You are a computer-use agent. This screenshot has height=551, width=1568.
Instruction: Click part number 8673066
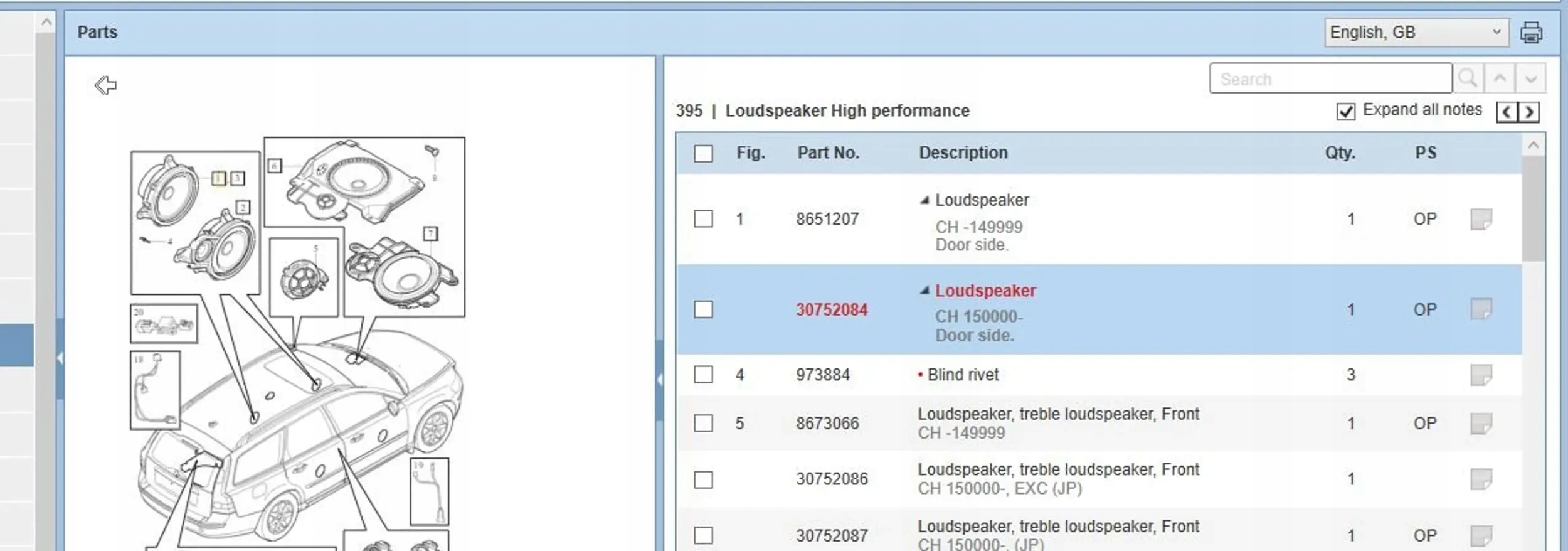coord(827,423)
